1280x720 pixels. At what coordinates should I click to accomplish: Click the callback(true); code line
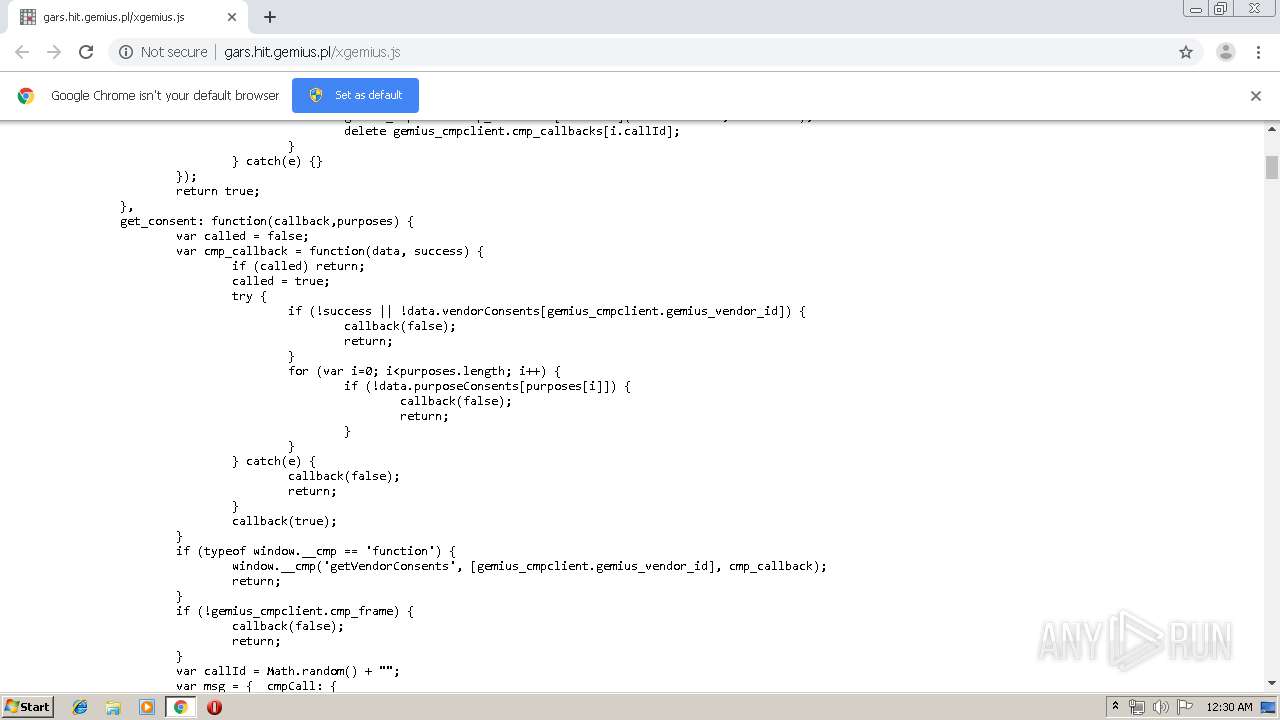point(284,521)
